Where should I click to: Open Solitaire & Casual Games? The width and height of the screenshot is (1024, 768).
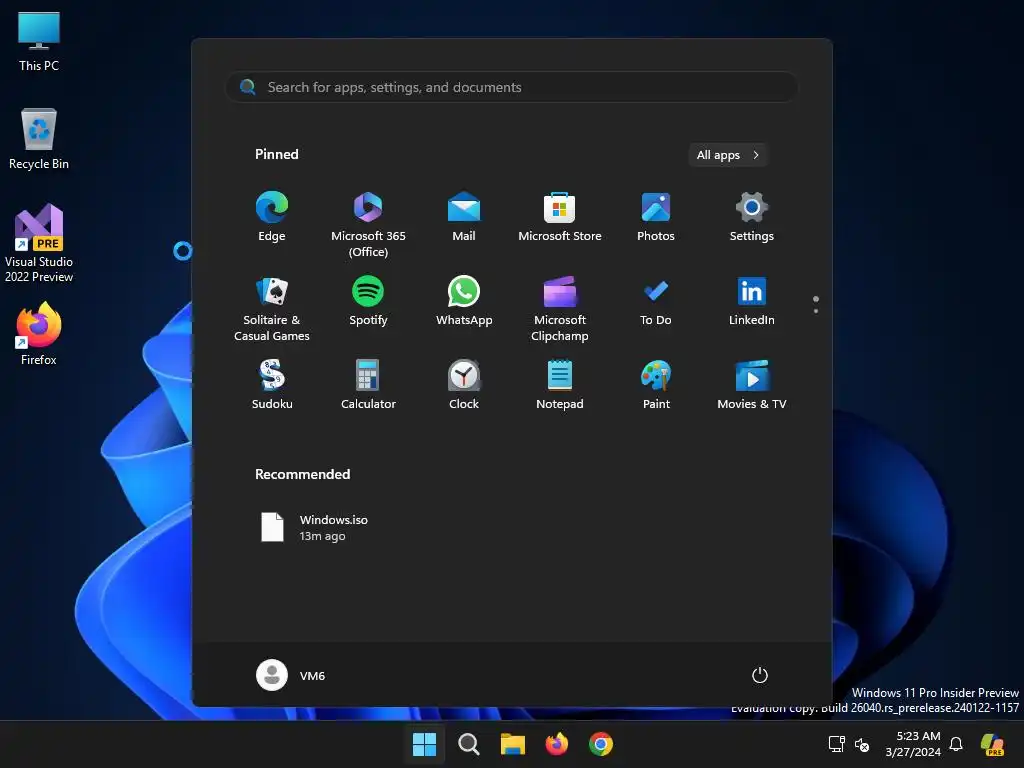point(272,309)
